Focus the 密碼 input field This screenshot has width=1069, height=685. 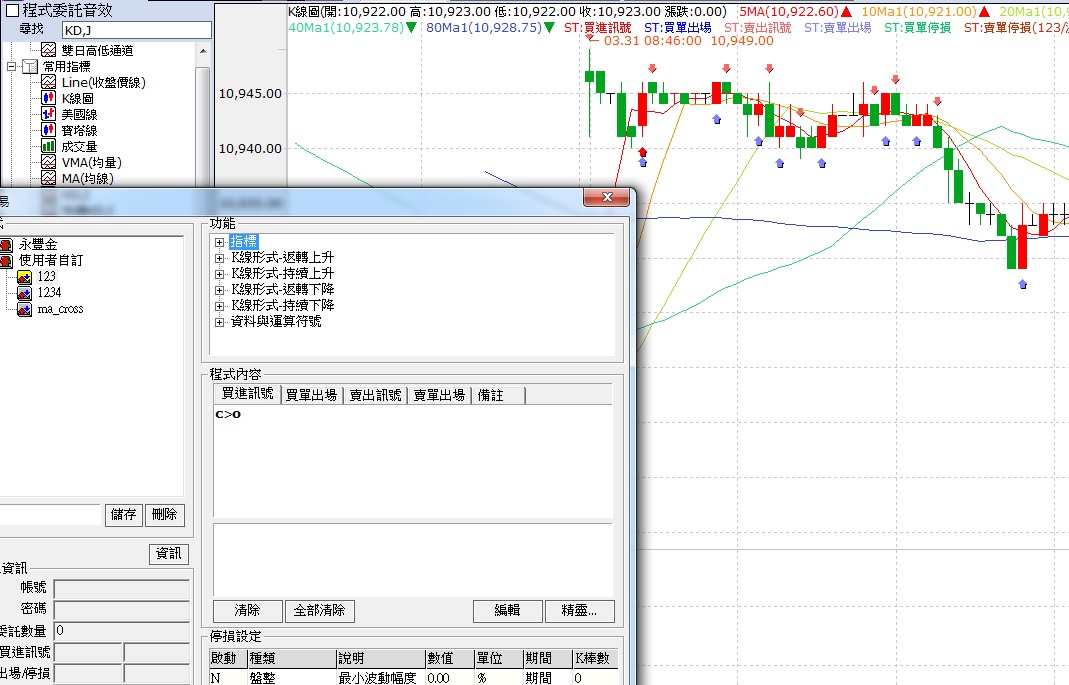(x=121, y=610)
